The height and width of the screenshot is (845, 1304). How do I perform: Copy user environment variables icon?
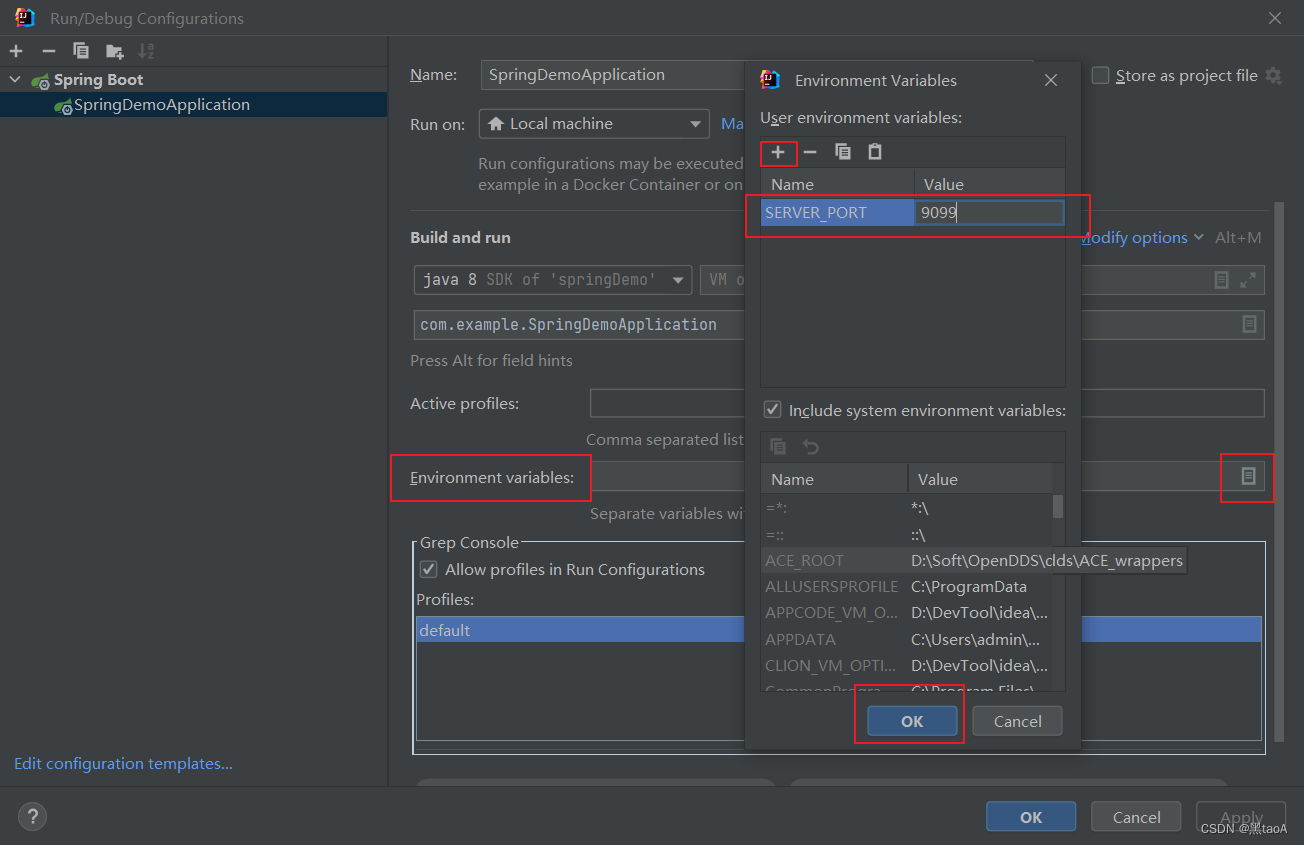[843, 152]
